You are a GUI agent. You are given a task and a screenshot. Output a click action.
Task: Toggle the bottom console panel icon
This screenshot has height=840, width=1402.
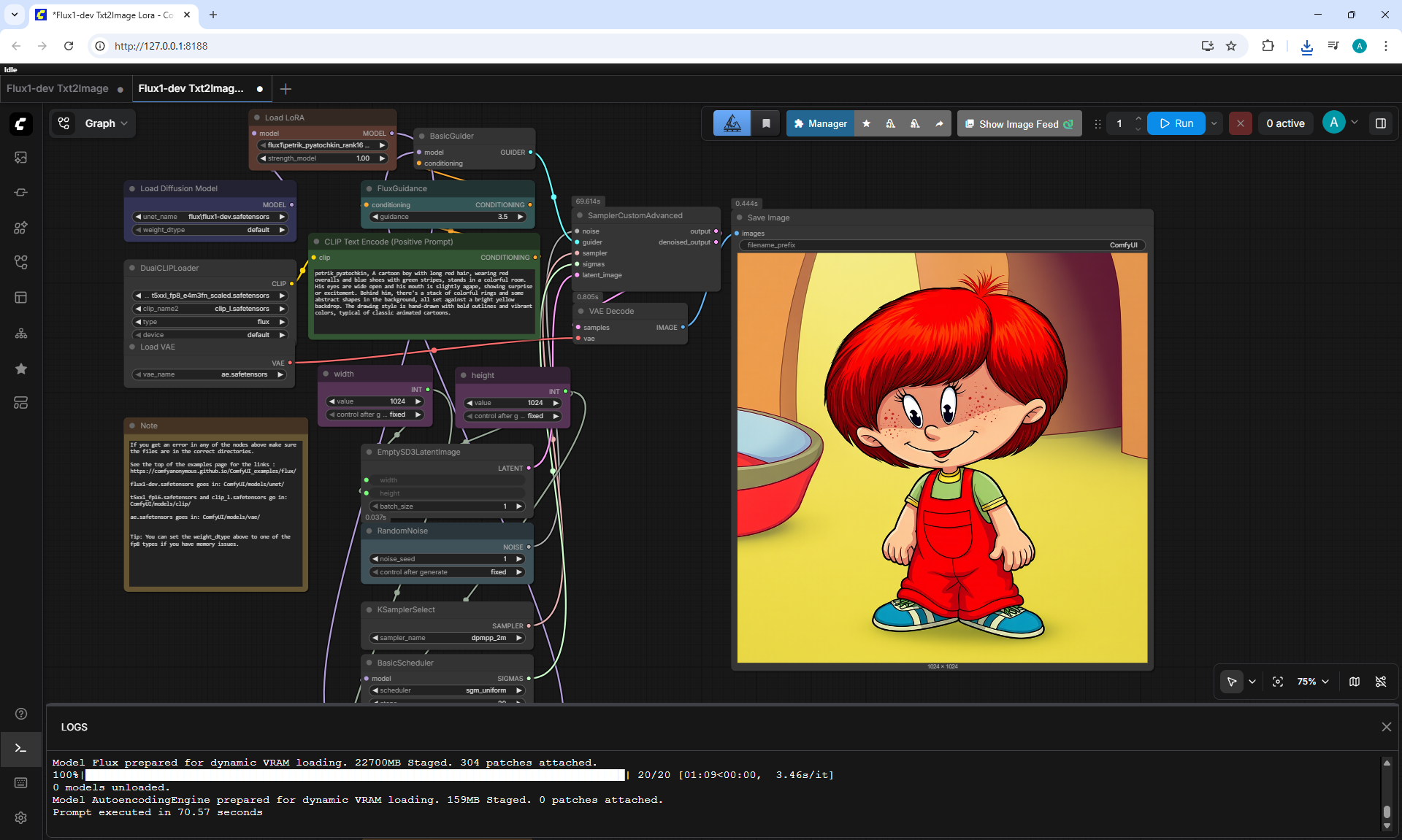coord(21,748)
